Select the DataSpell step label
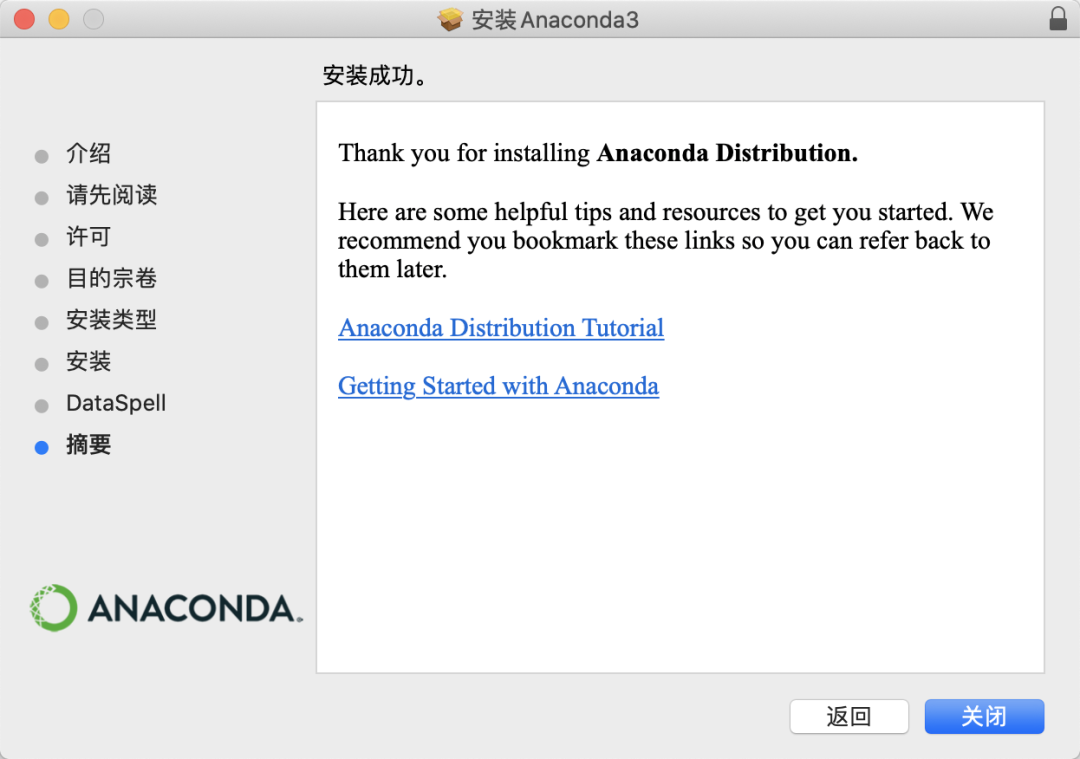1080x759 pixels. click(116, 403)
